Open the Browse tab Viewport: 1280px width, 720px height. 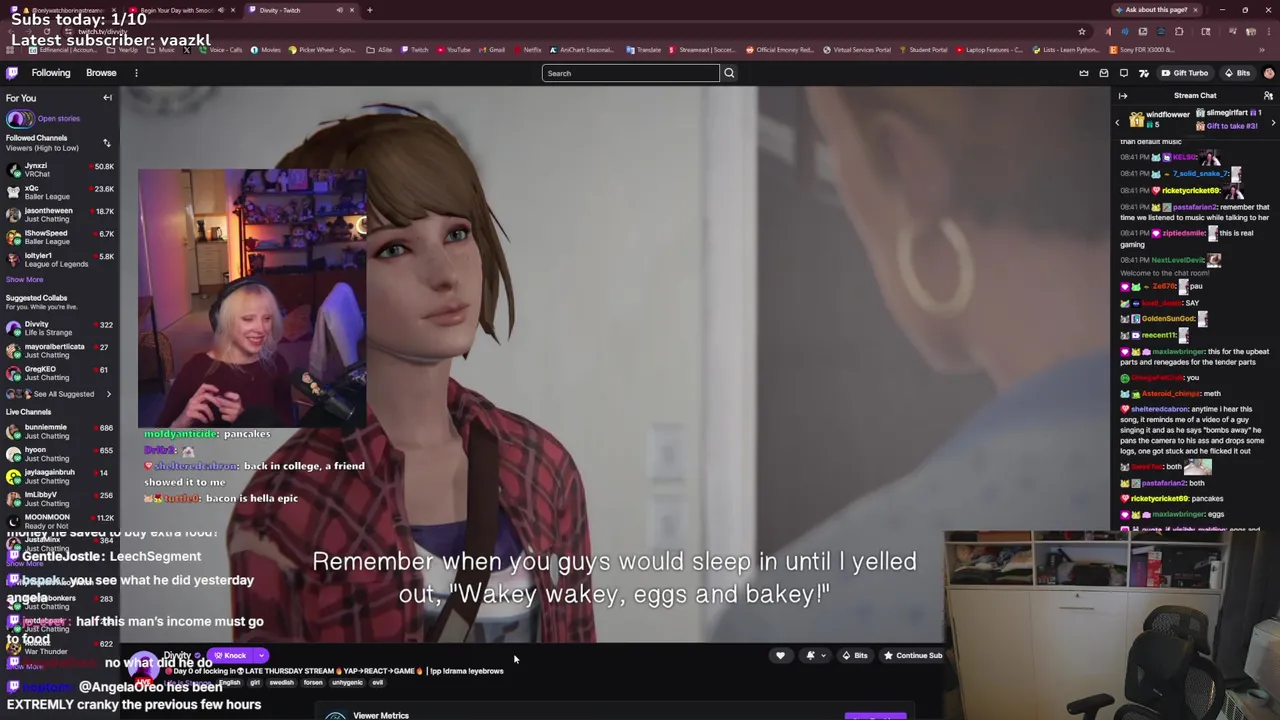[x=101, y=73]
